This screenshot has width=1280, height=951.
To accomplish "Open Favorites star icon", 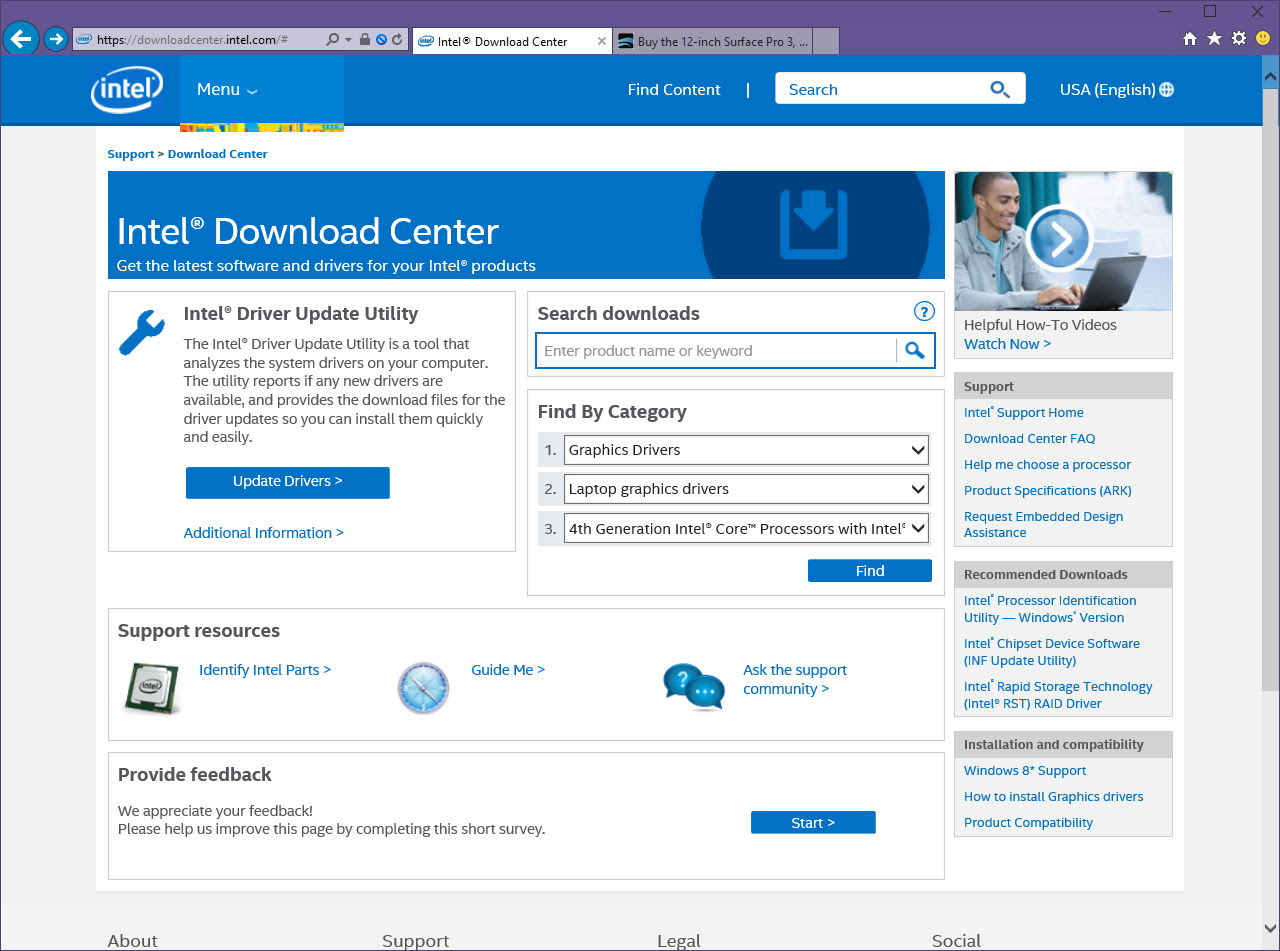I will [x=1214, y=39].
